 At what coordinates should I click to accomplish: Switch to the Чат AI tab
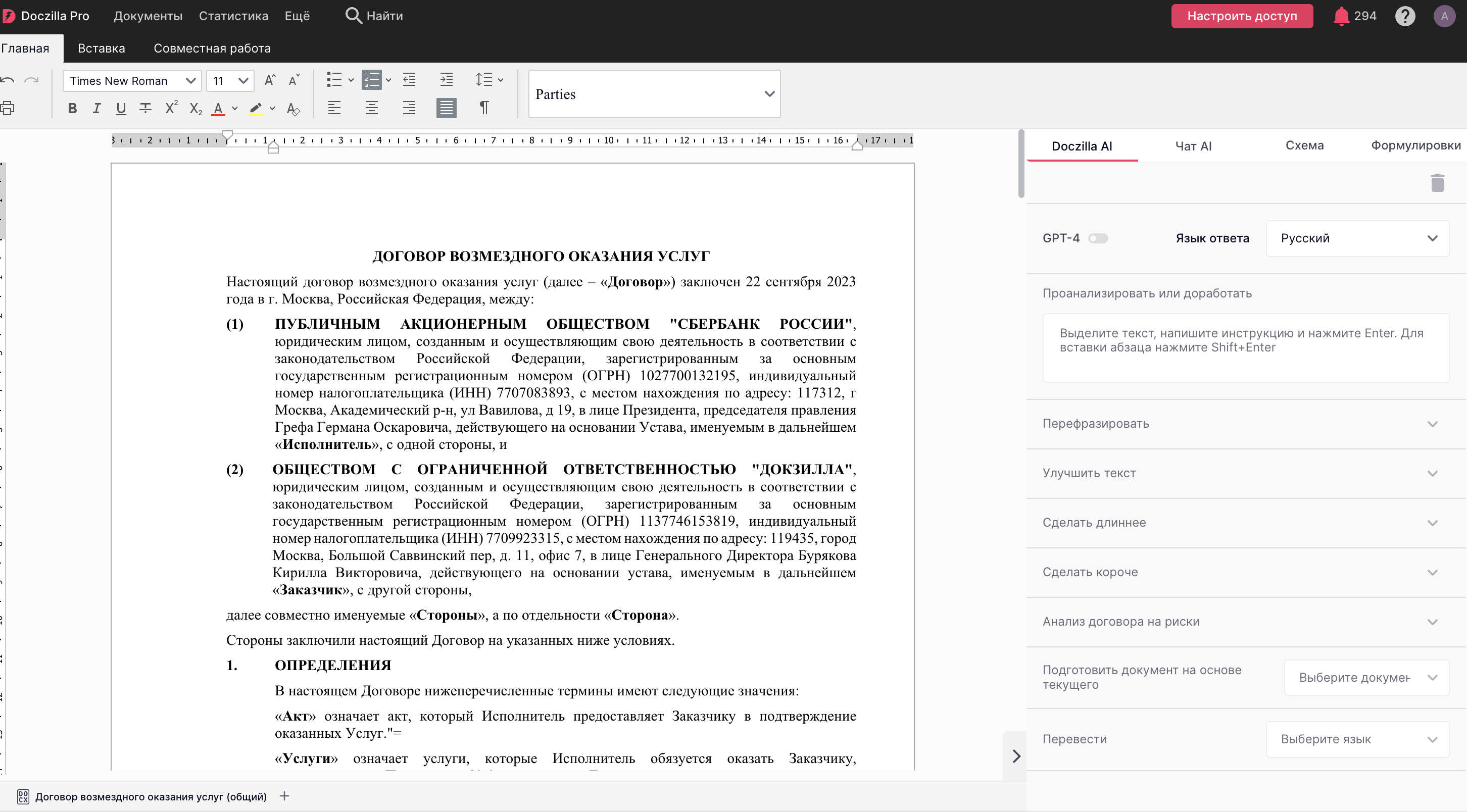[1193, 146]
